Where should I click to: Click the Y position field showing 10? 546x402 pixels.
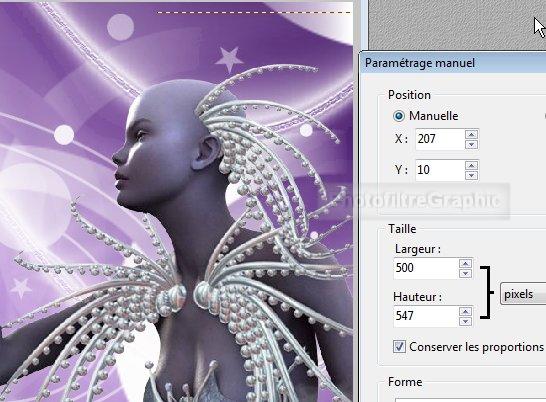point(440,170)
